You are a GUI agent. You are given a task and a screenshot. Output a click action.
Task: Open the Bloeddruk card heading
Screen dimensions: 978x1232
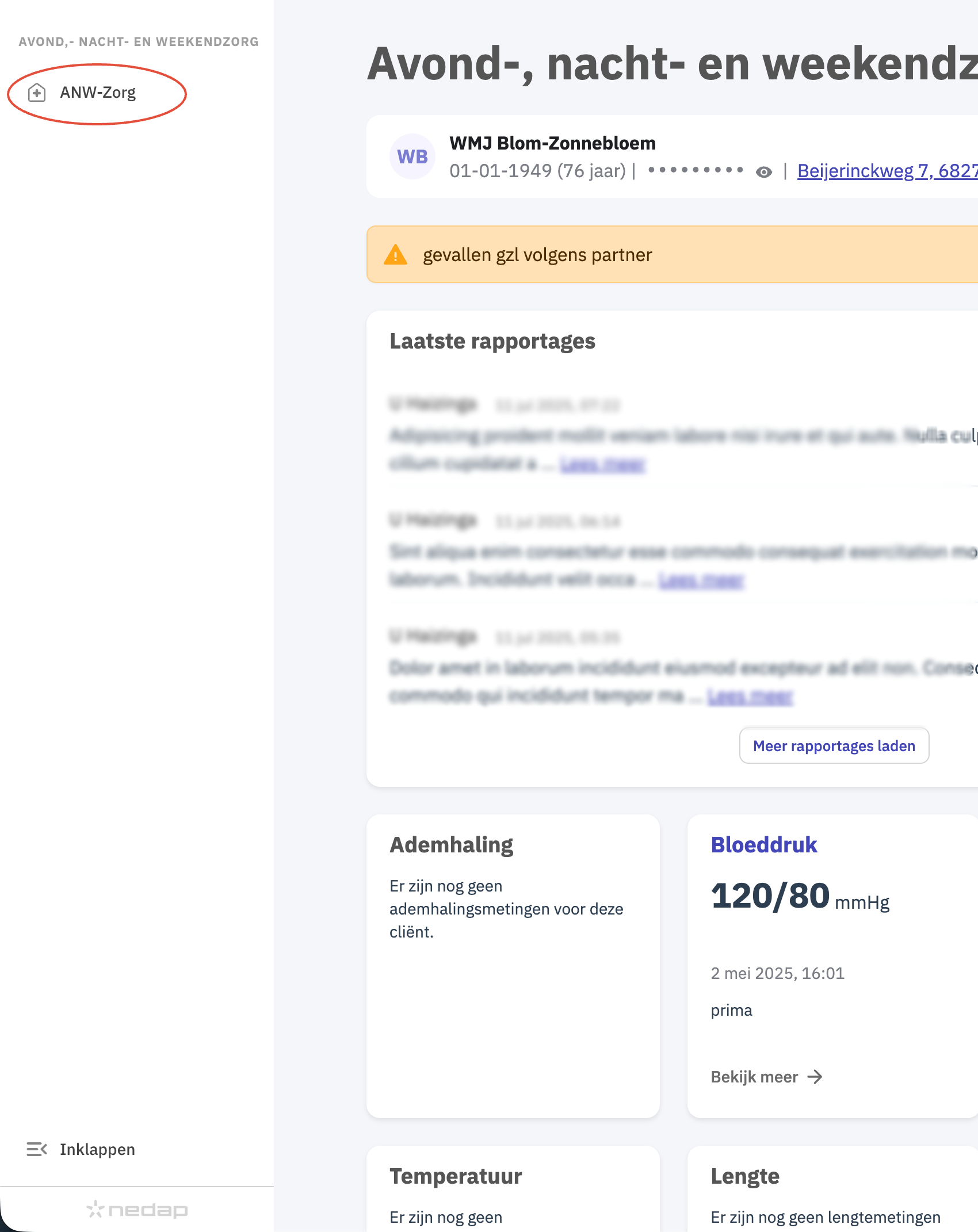(x=764, y=845)
